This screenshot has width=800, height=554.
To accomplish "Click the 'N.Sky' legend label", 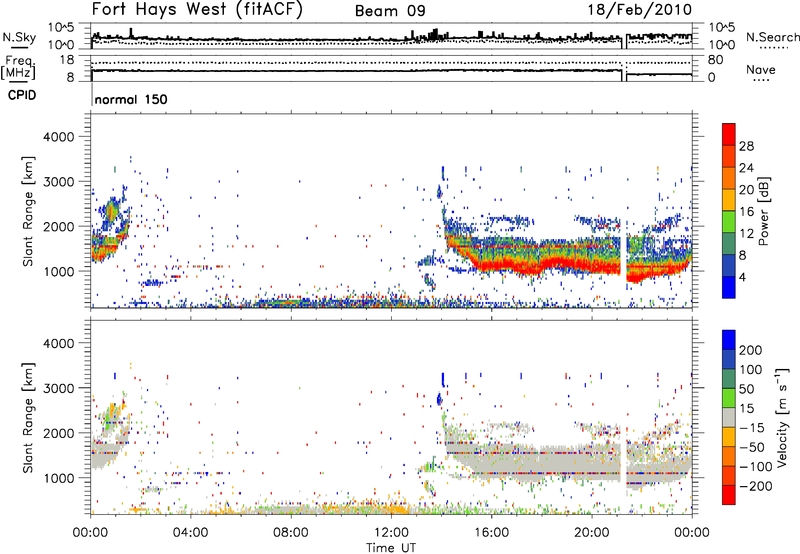I will tap(19, 37).
